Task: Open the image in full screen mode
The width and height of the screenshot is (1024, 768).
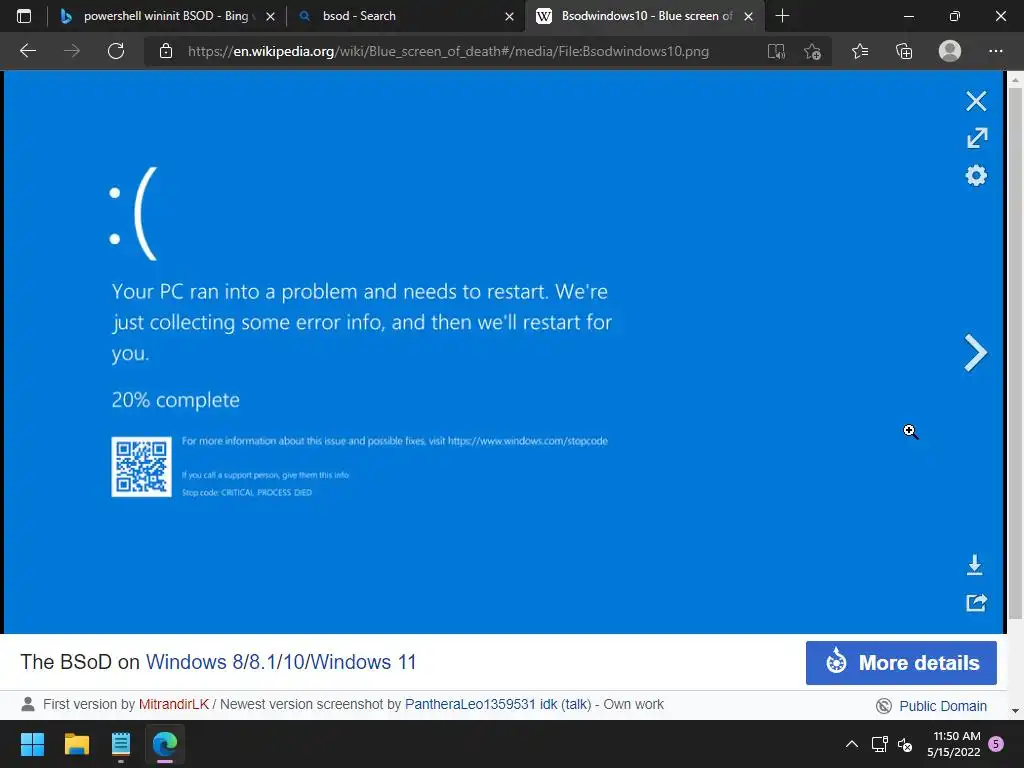Action: (x=976, y=138)
